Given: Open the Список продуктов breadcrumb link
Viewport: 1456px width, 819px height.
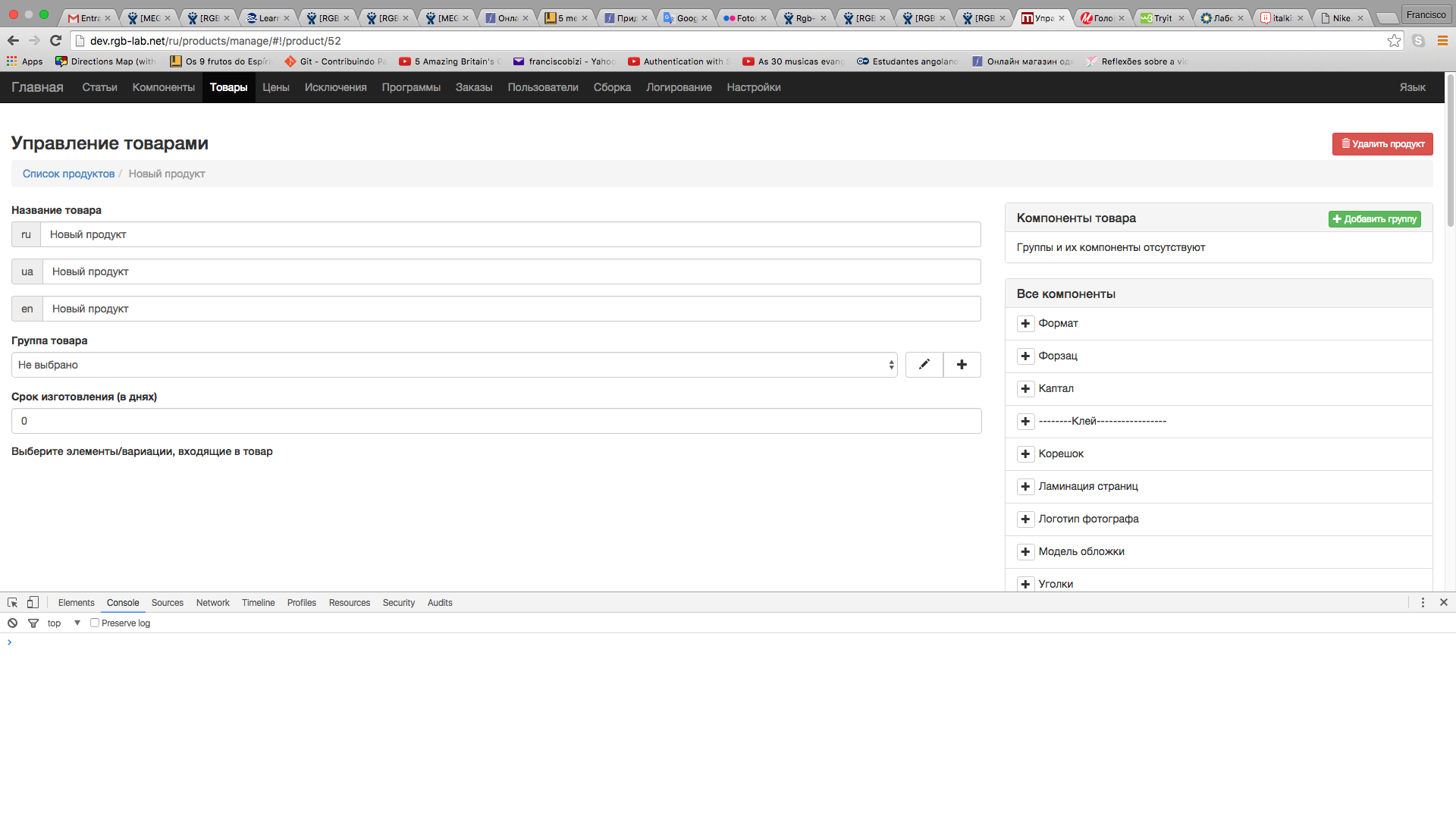Looking at the screenshot, I should click(68, 174).
